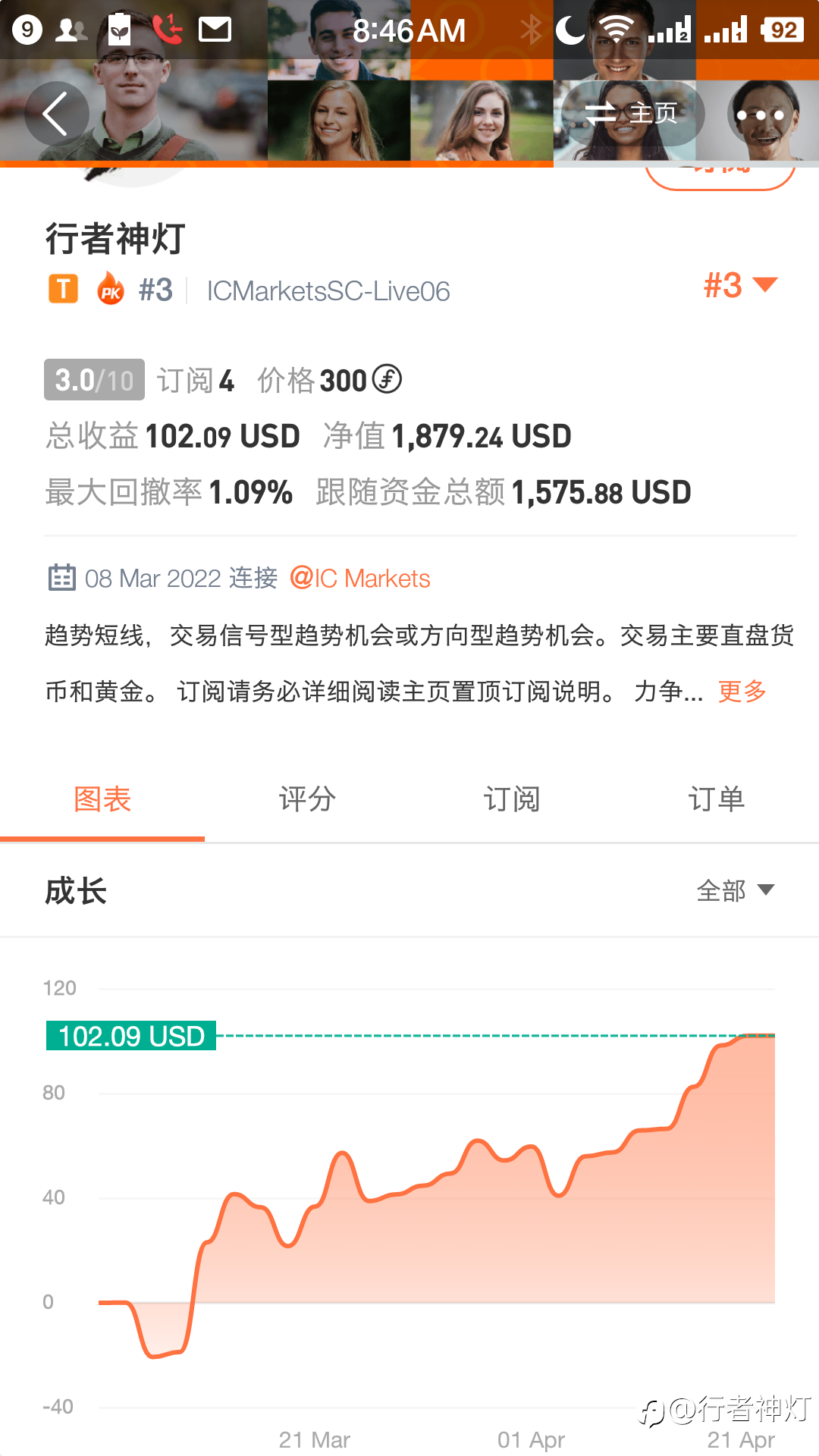Tap the back arrow button

point(57,114)
